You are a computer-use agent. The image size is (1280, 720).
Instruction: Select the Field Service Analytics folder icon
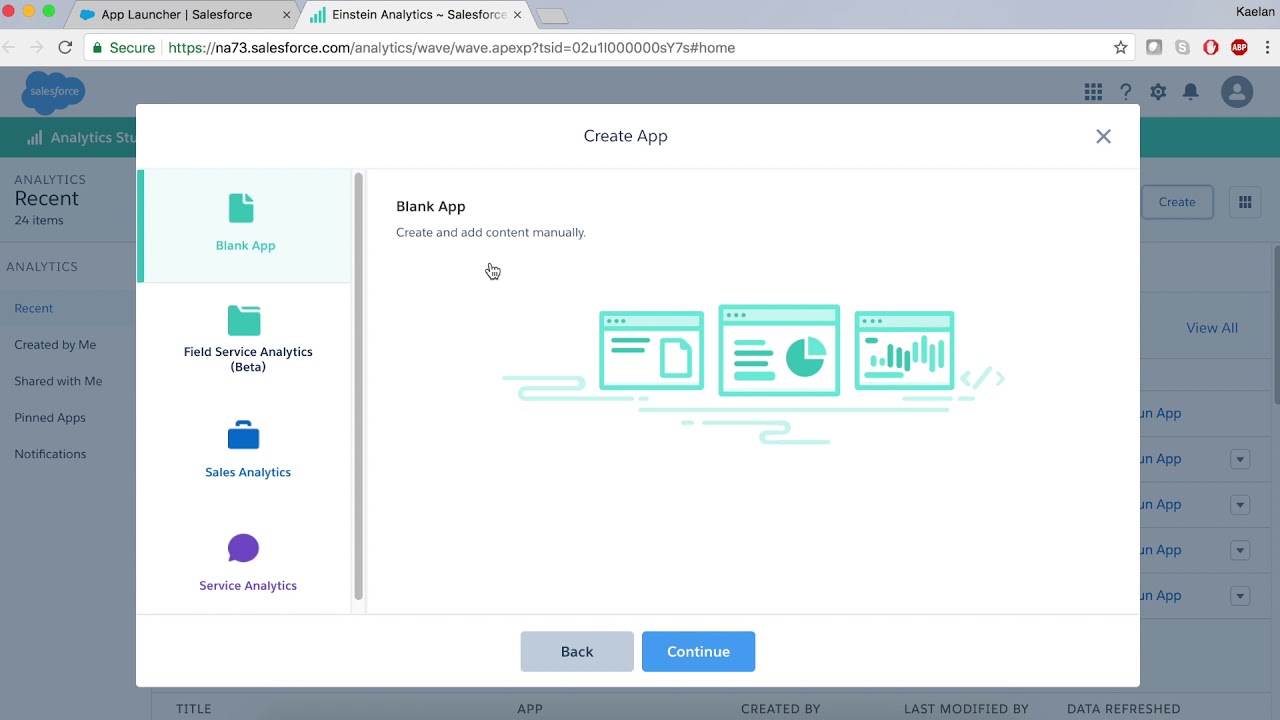coord(244,320)
